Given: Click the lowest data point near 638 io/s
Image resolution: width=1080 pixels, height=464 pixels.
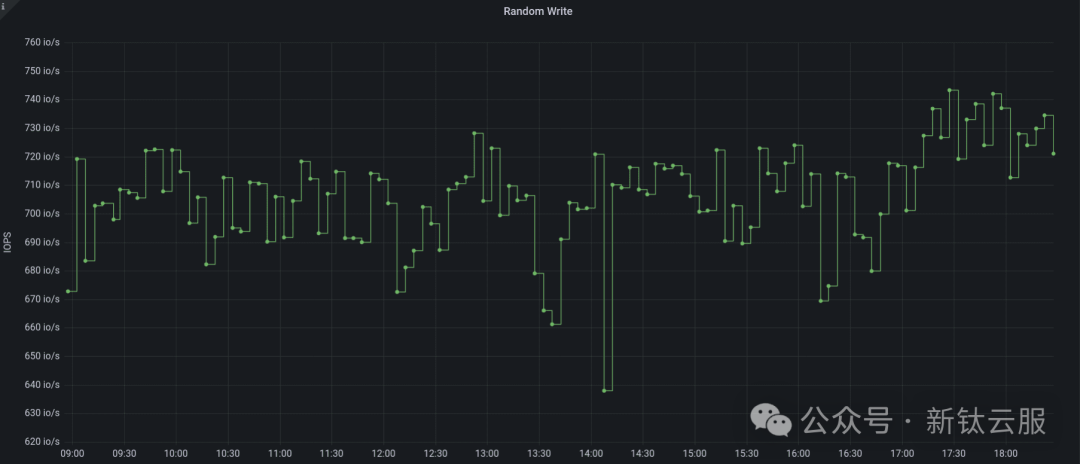Looking at the screenshot, I should [x=604, y=390].
